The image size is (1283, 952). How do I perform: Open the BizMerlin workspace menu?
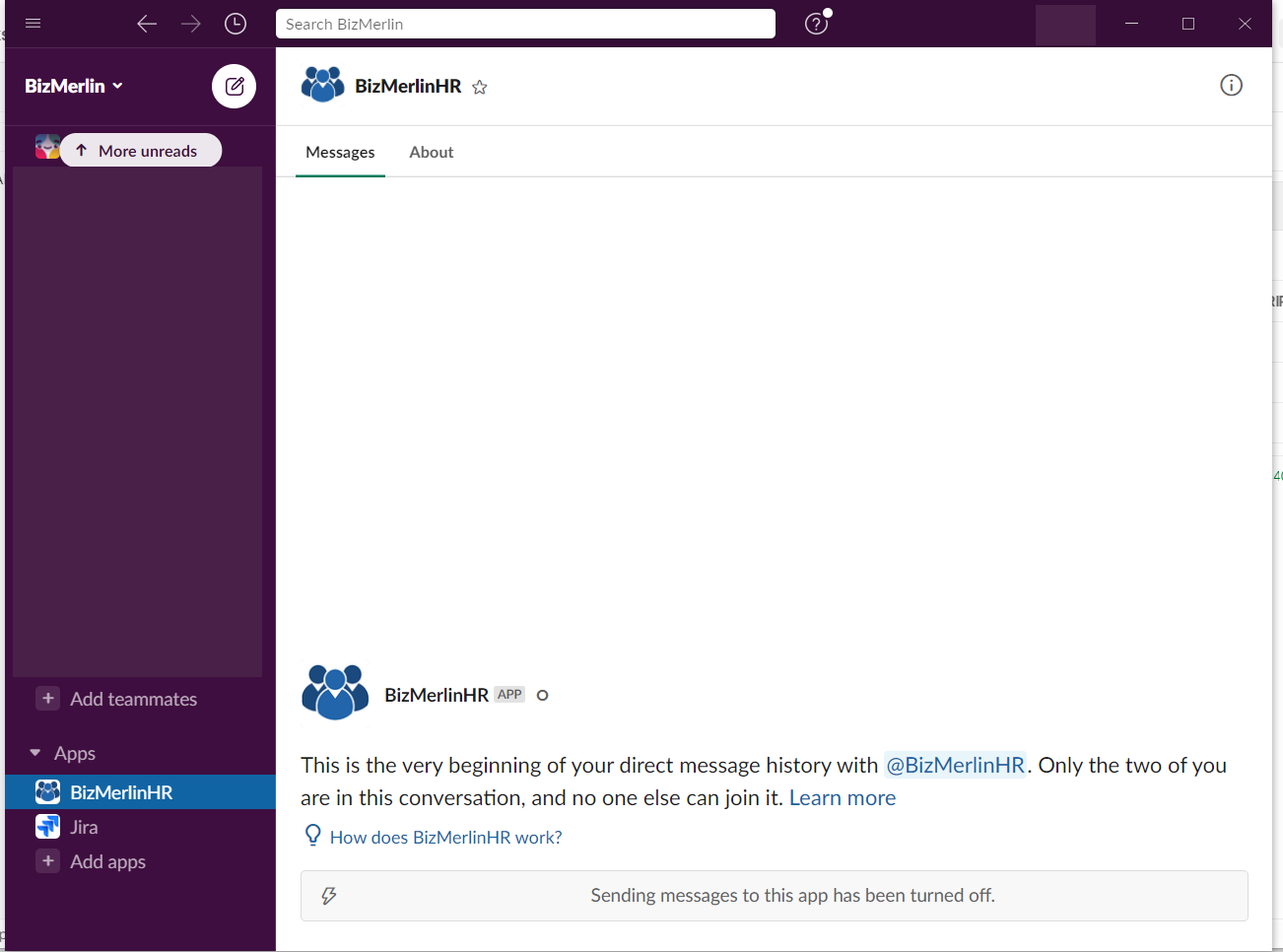tap(74, 86)
